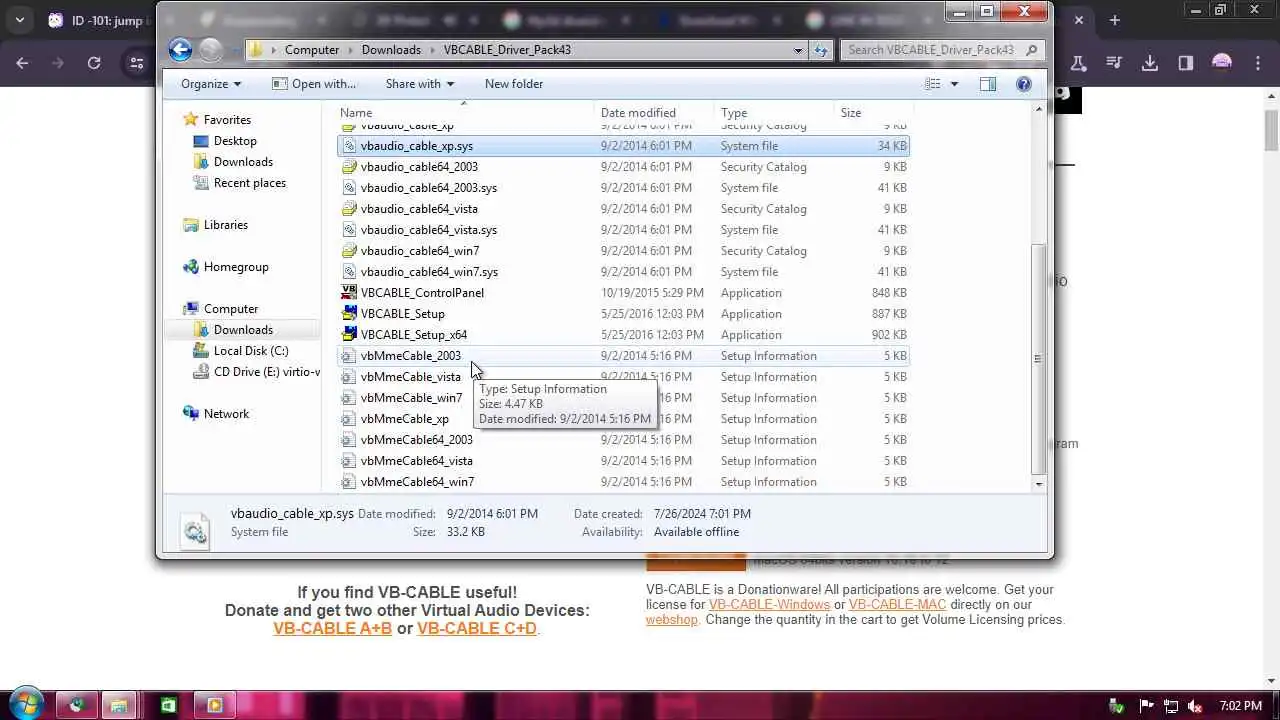
Task: Click the Network icon in navigation pane
Action: (191, 413)
